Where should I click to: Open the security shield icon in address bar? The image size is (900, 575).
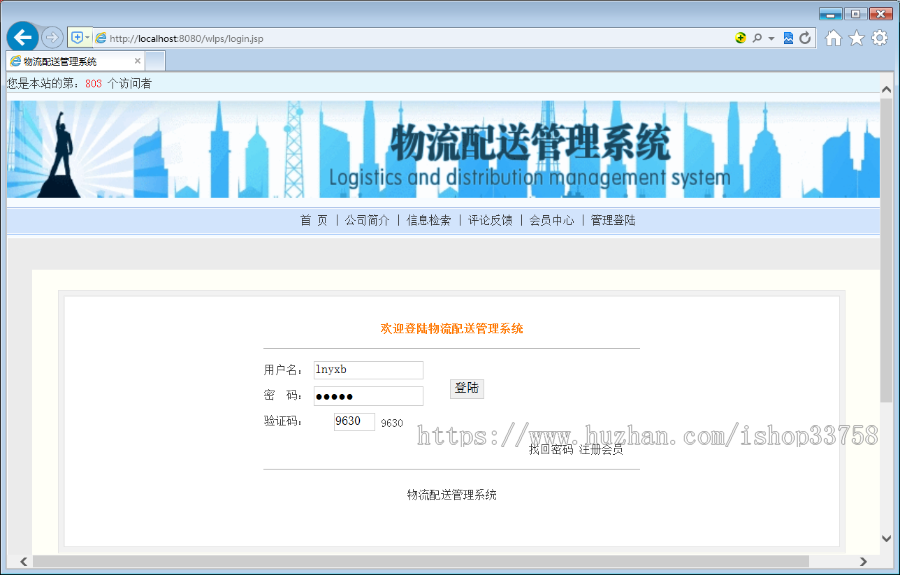[77, 38]
